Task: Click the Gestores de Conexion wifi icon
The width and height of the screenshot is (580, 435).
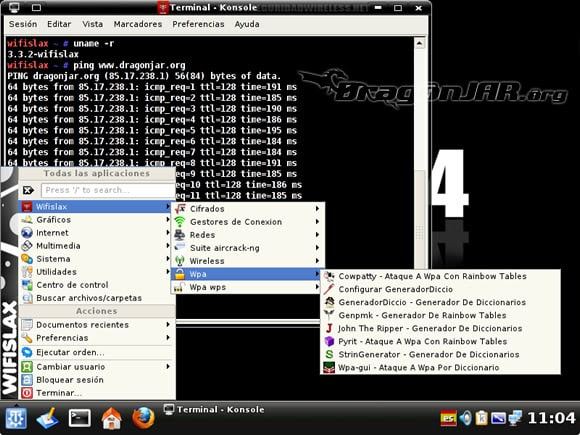Action: [x=180, y=222]
